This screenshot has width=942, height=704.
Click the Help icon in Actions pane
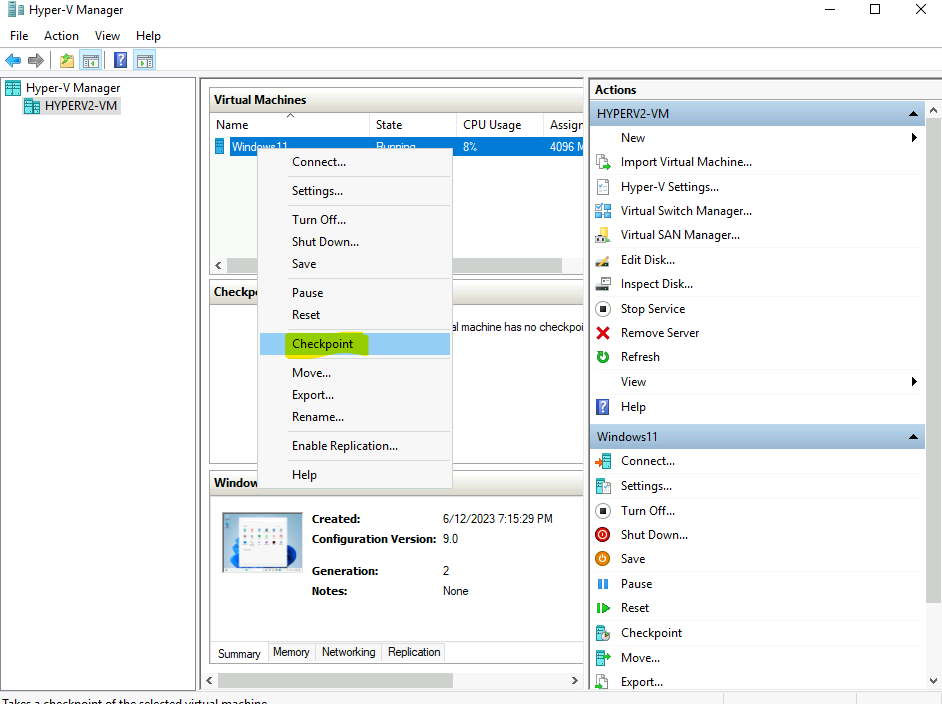click(603, 407)
